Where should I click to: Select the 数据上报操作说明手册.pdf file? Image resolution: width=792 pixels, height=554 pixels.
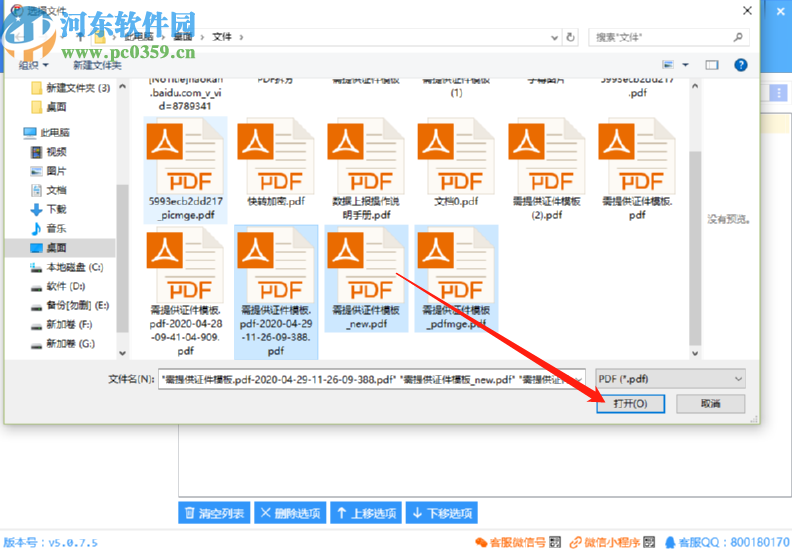(366, 170)
